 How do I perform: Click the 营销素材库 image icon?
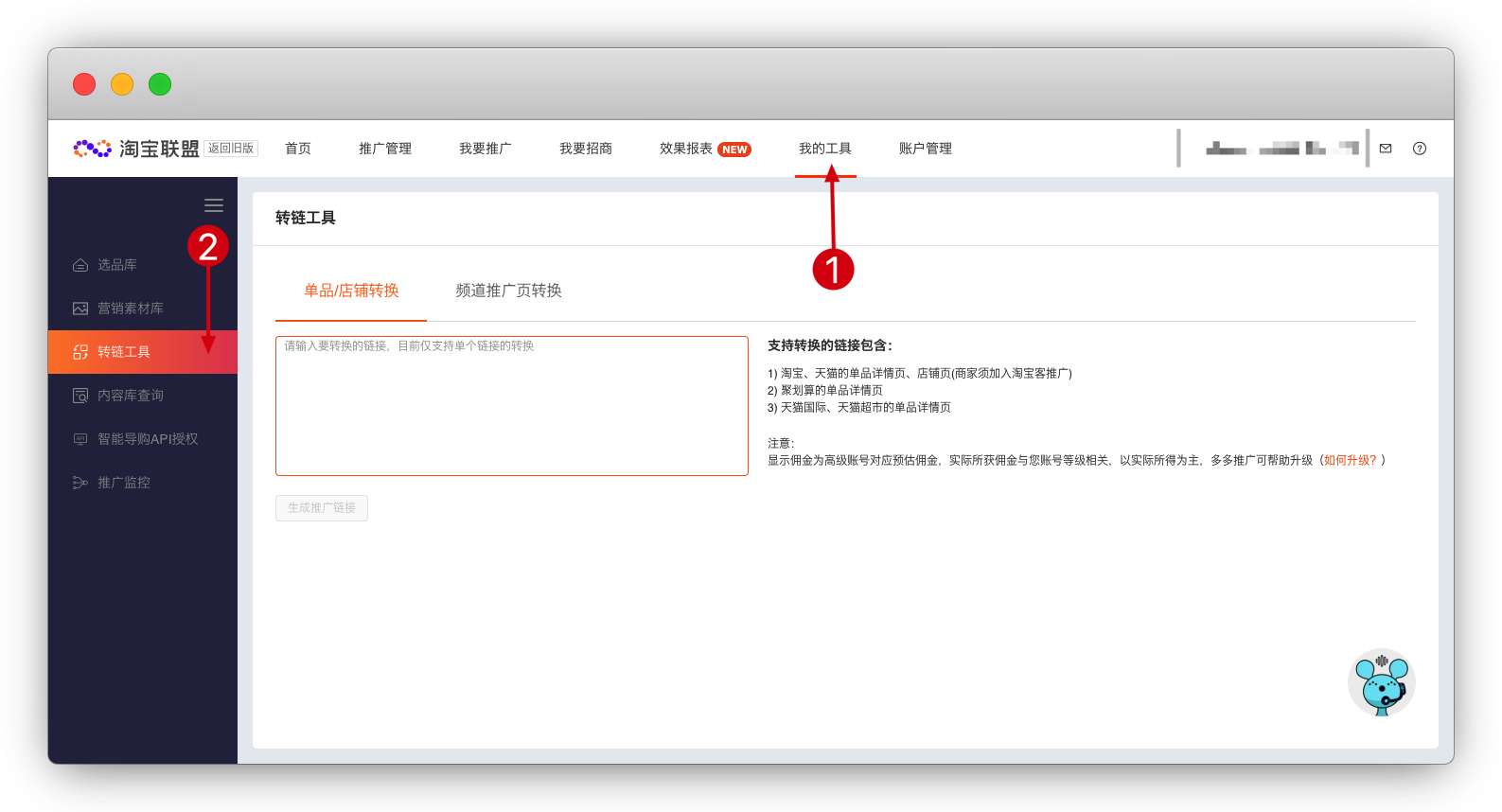pyautogui.click(x=80, y=309)
